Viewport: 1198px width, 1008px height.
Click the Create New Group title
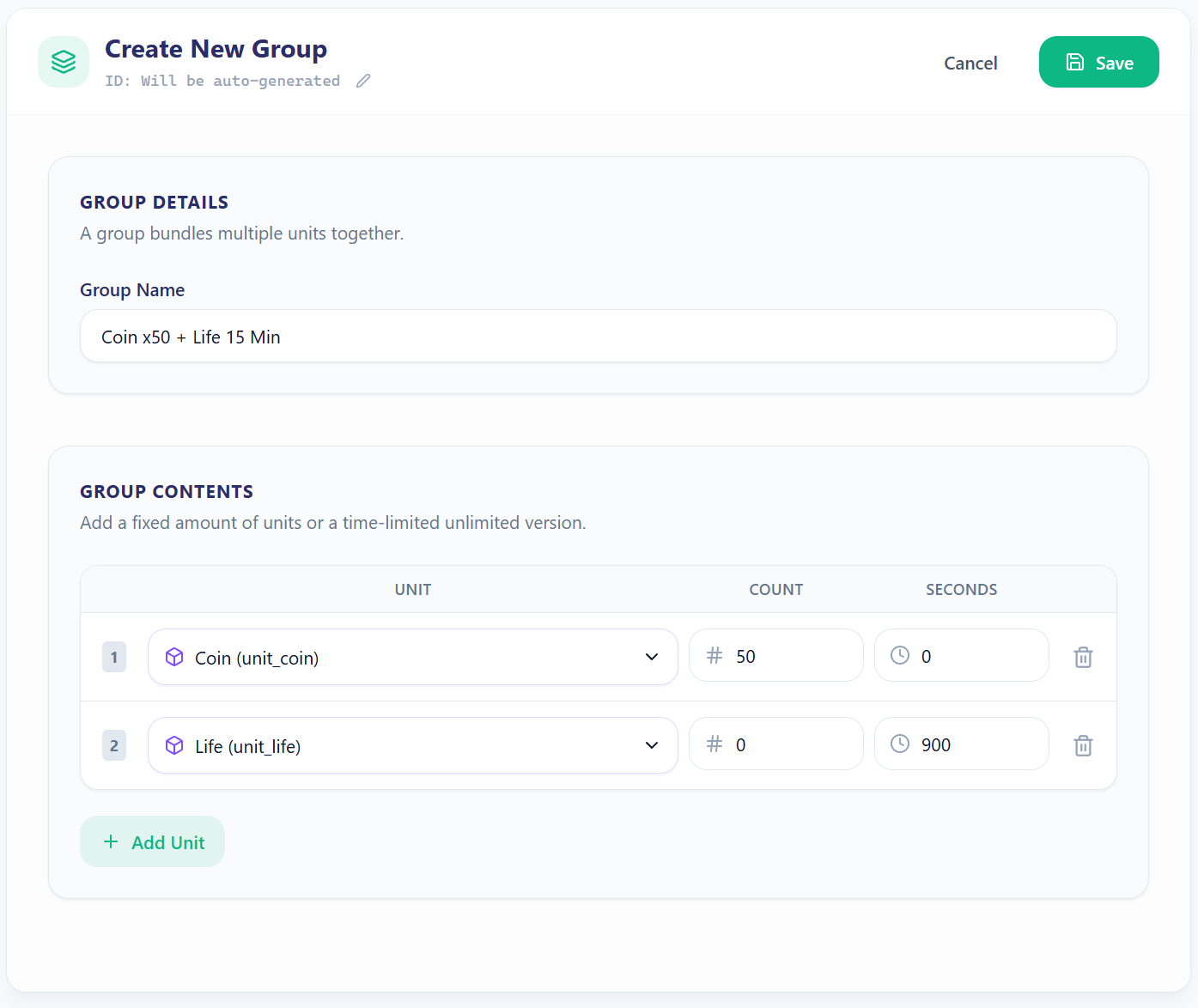pos(216,49)
